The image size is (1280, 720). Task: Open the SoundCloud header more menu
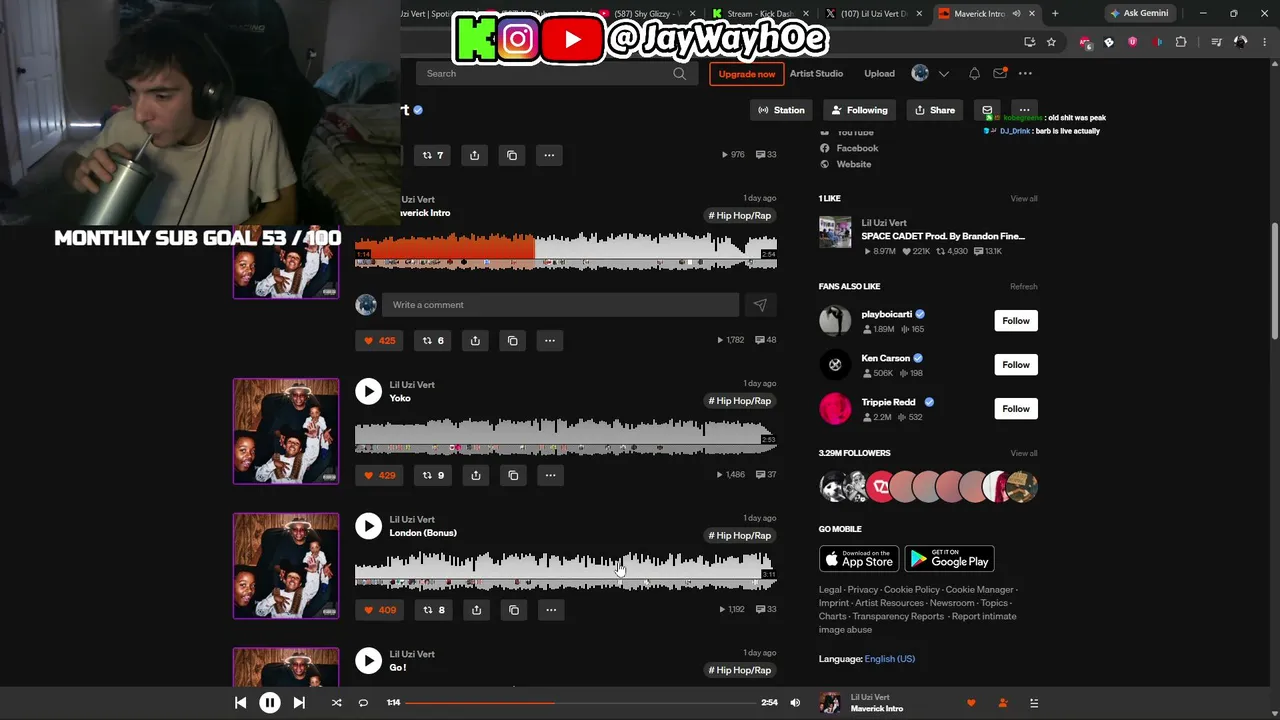point(1025,73)
